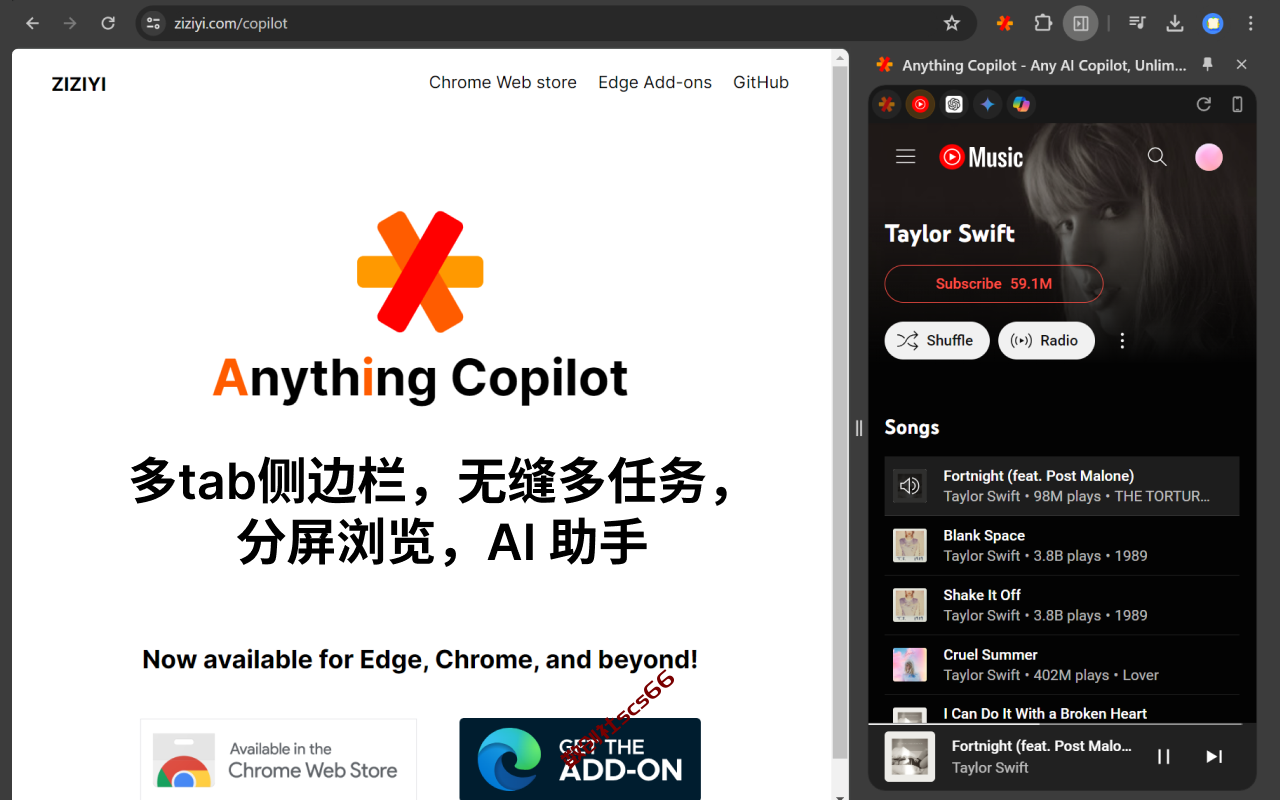Screen dimensions: 1280x800
Task: Click the Lover album link in Cruel Summer row
Action: (x=1141, y=675)
